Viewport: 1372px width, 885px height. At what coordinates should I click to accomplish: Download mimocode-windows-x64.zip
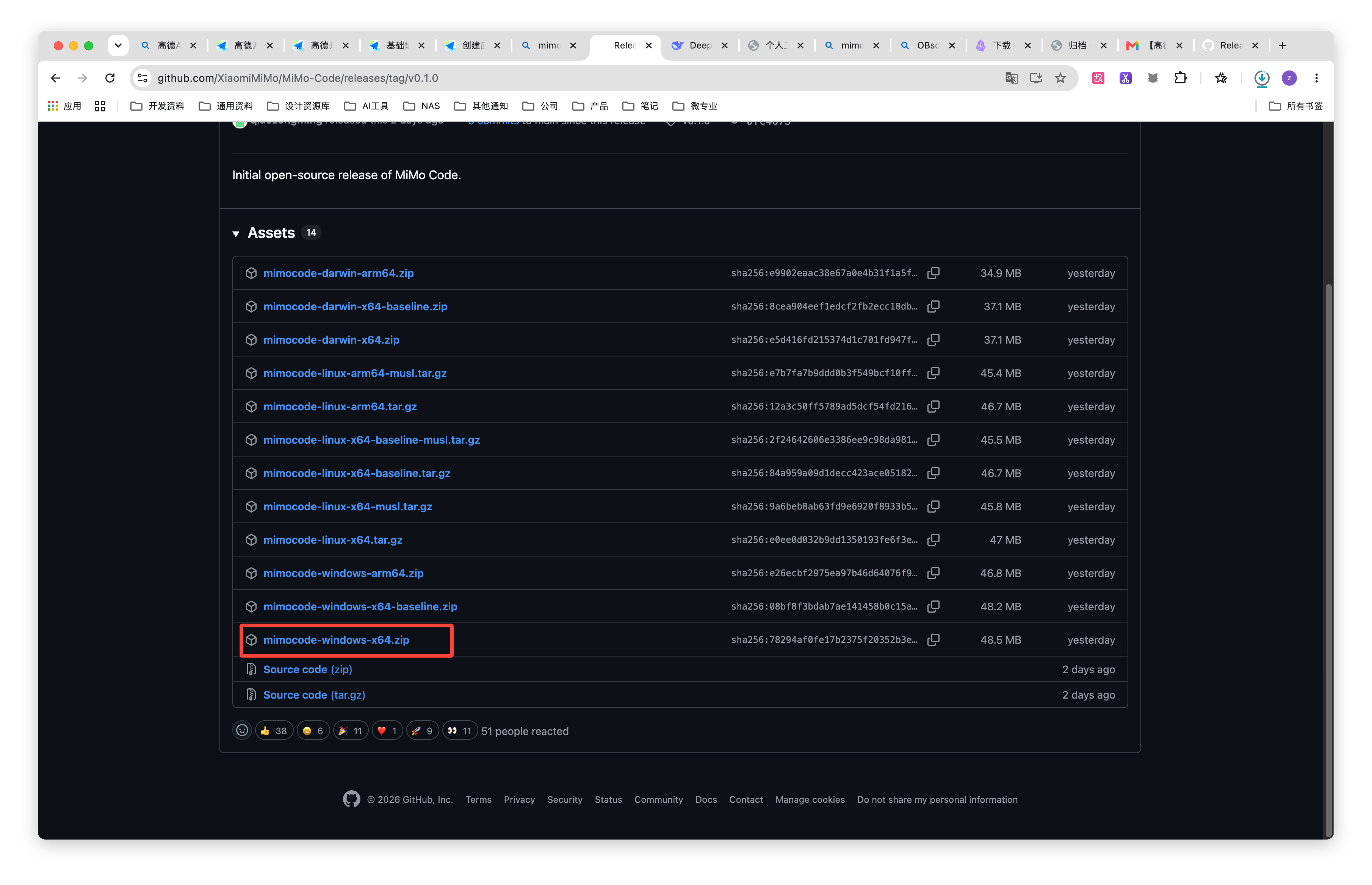point(336,640)
